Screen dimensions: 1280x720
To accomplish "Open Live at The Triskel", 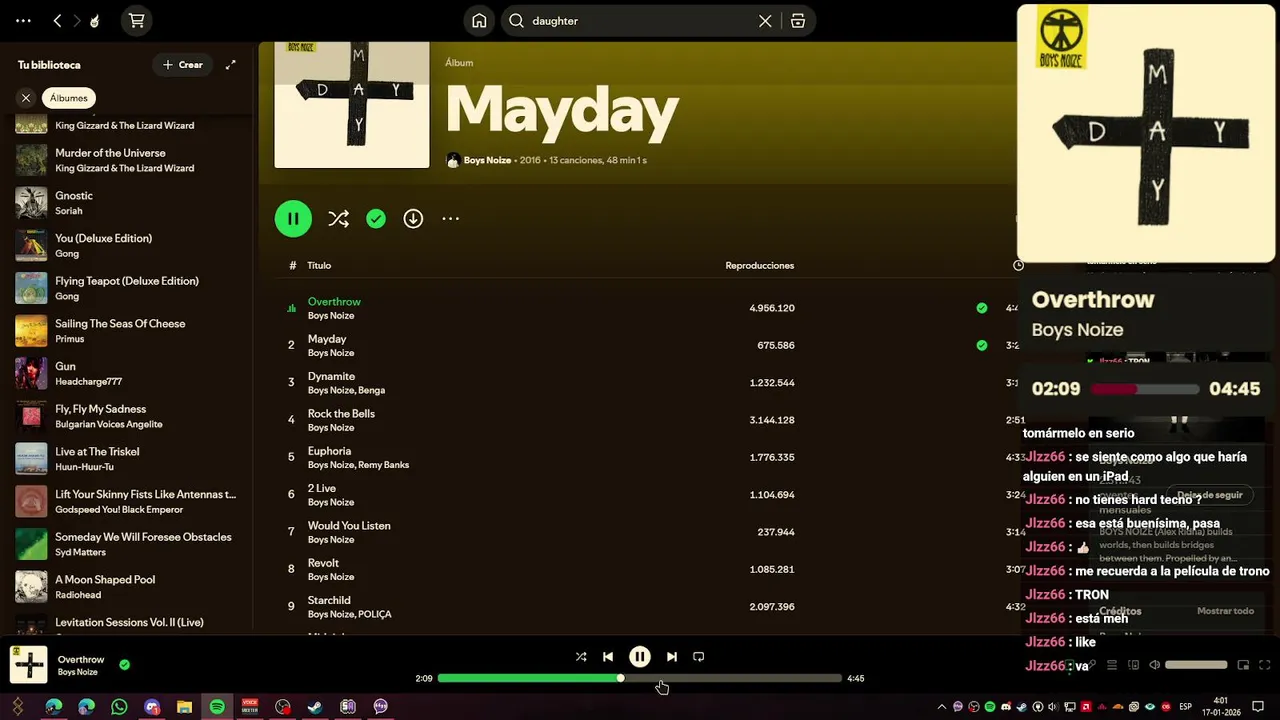I will point(126,459).
